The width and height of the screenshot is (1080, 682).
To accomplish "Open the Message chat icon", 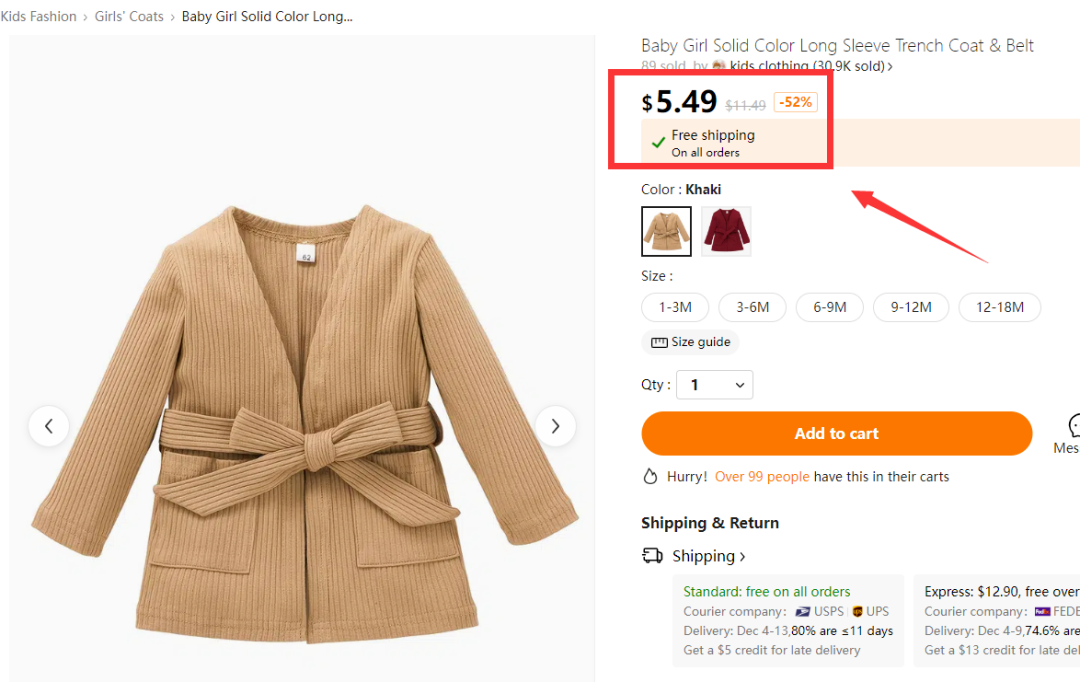I will [1073, 424].
